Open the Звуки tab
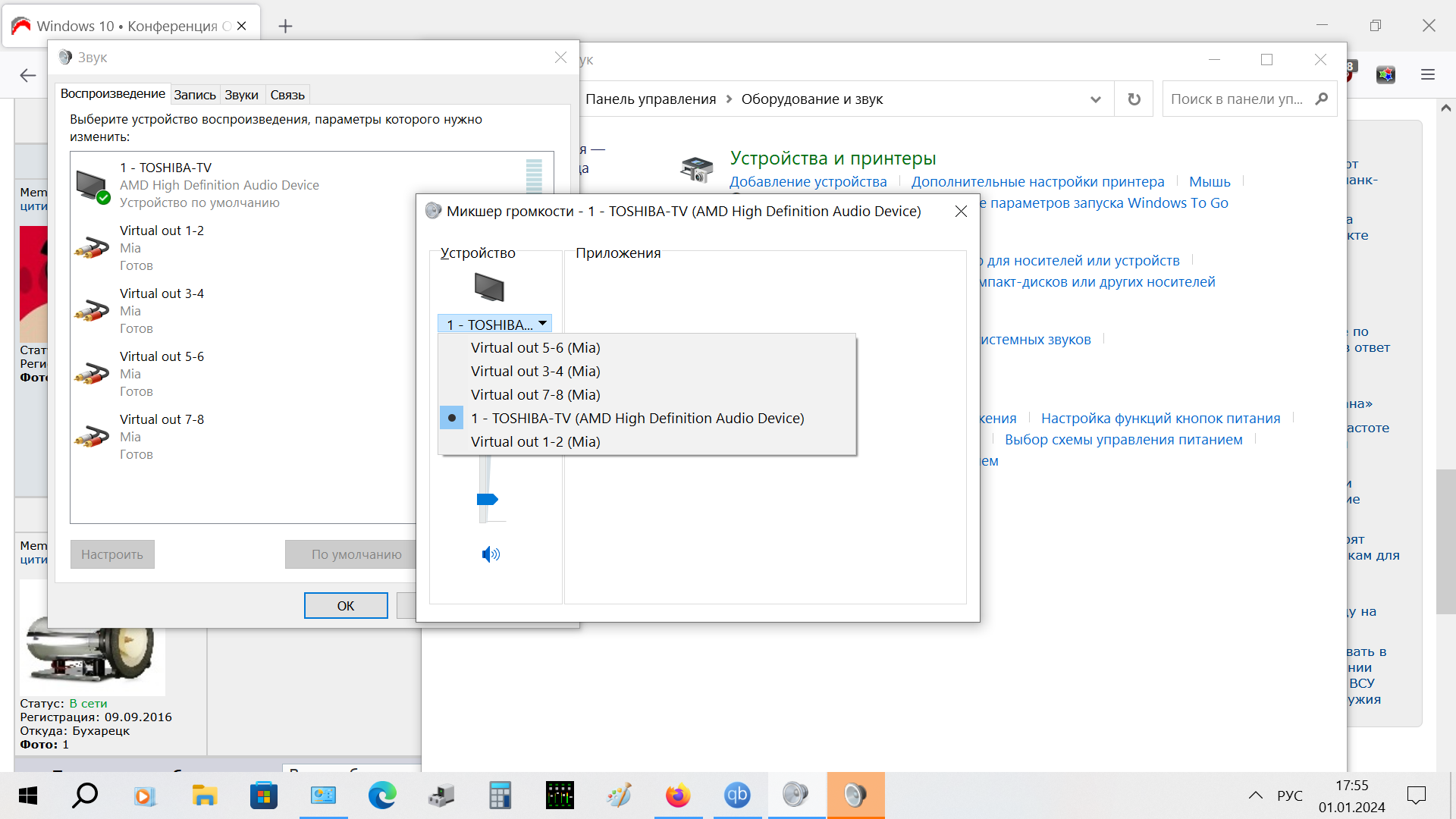The width and height of the screenshot is (1456, 819). 241,95
